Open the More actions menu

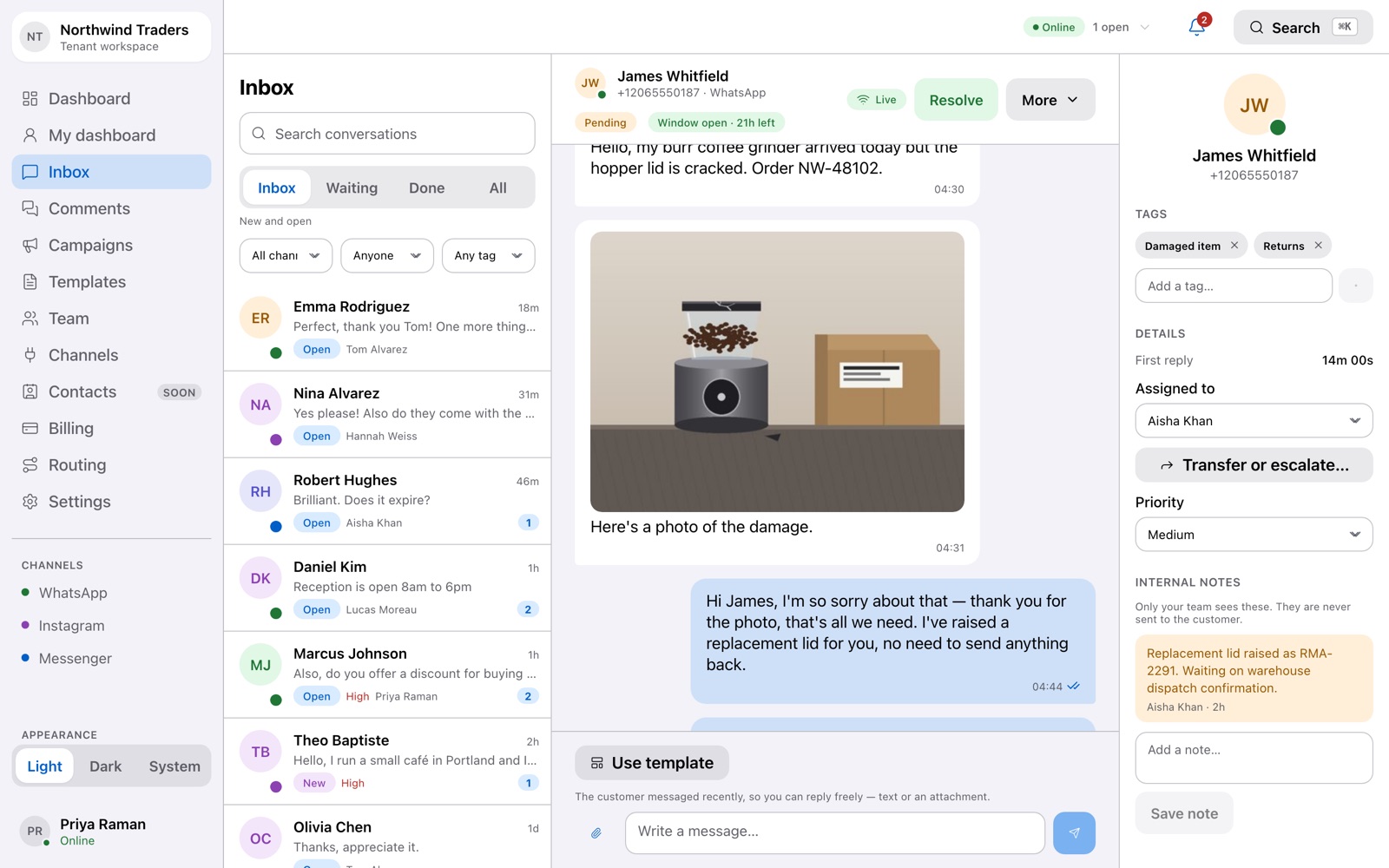pyautogui.click(x=1050, y=100)
